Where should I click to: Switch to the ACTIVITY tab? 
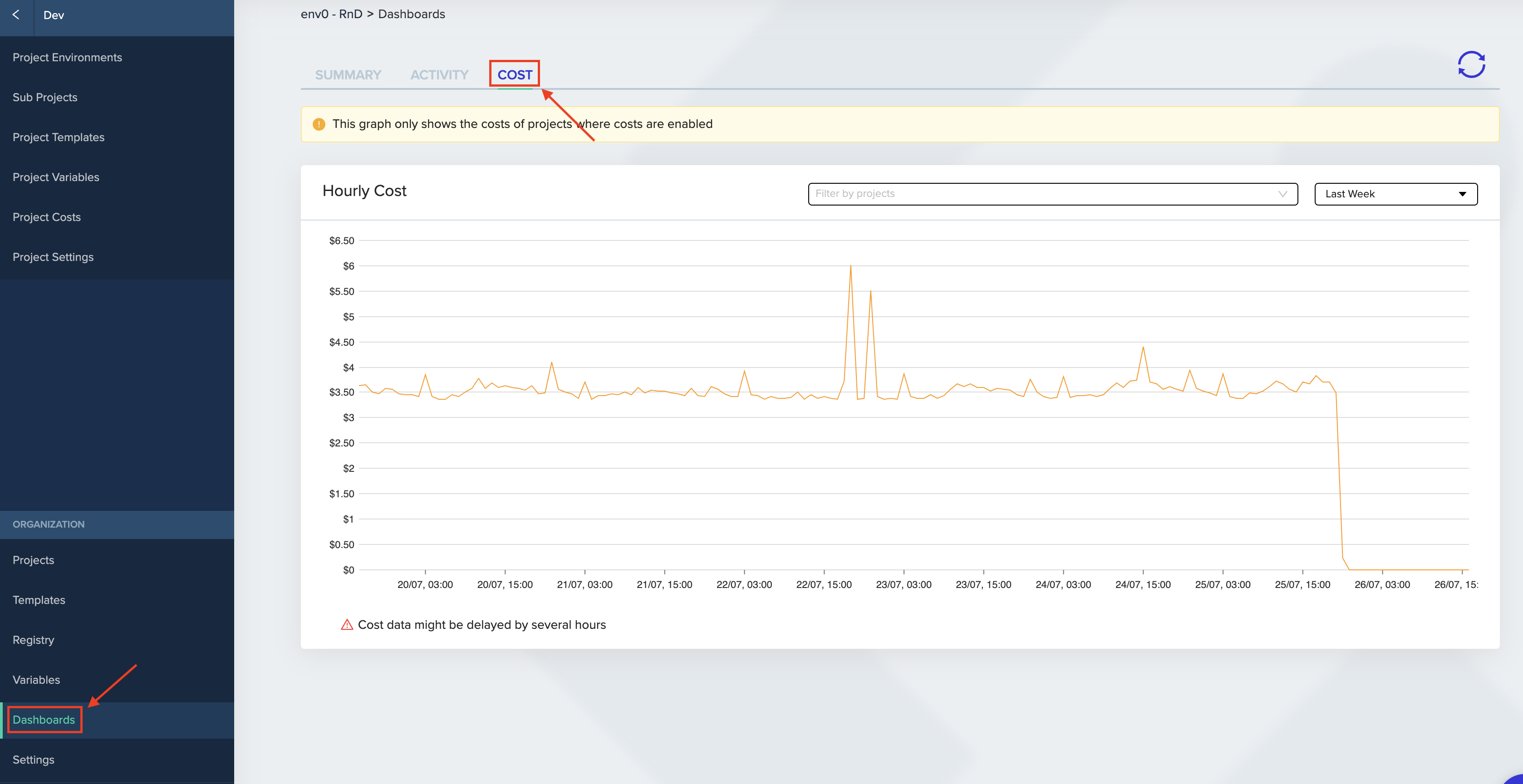[x=439, y=75]
